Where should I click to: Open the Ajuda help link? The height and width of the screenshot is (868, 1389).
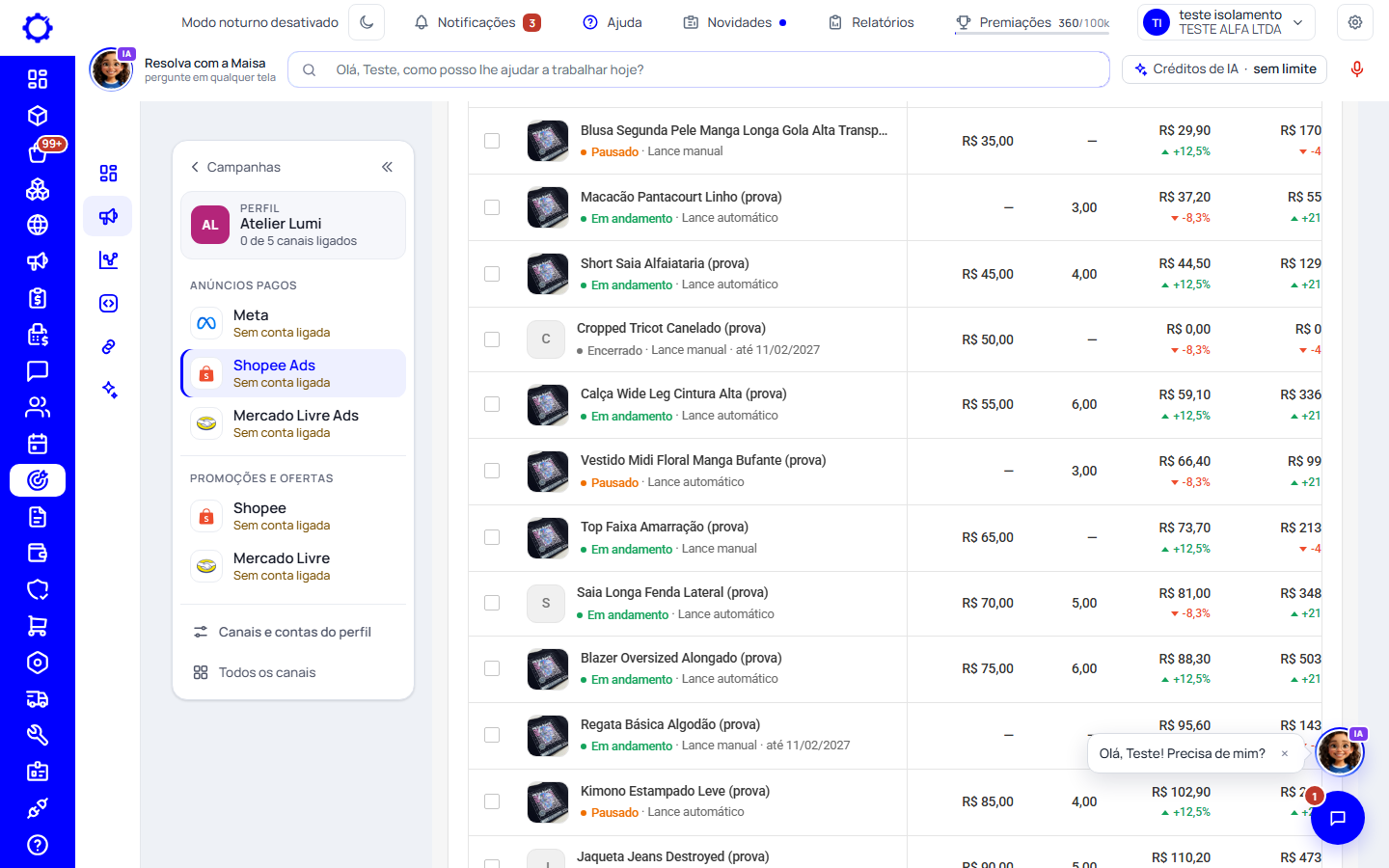point(613,22)
